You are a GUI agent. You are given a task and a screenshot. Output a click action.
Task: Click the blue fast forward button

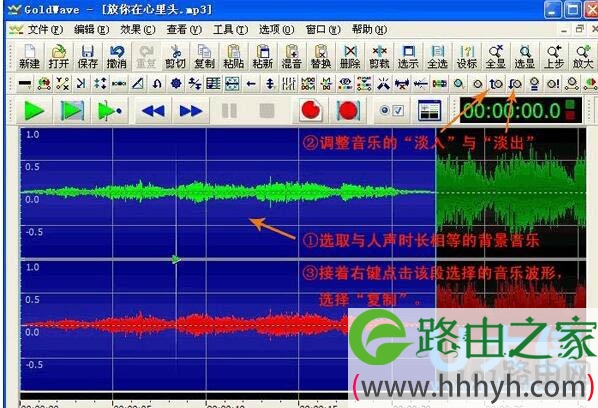point(191,111)
